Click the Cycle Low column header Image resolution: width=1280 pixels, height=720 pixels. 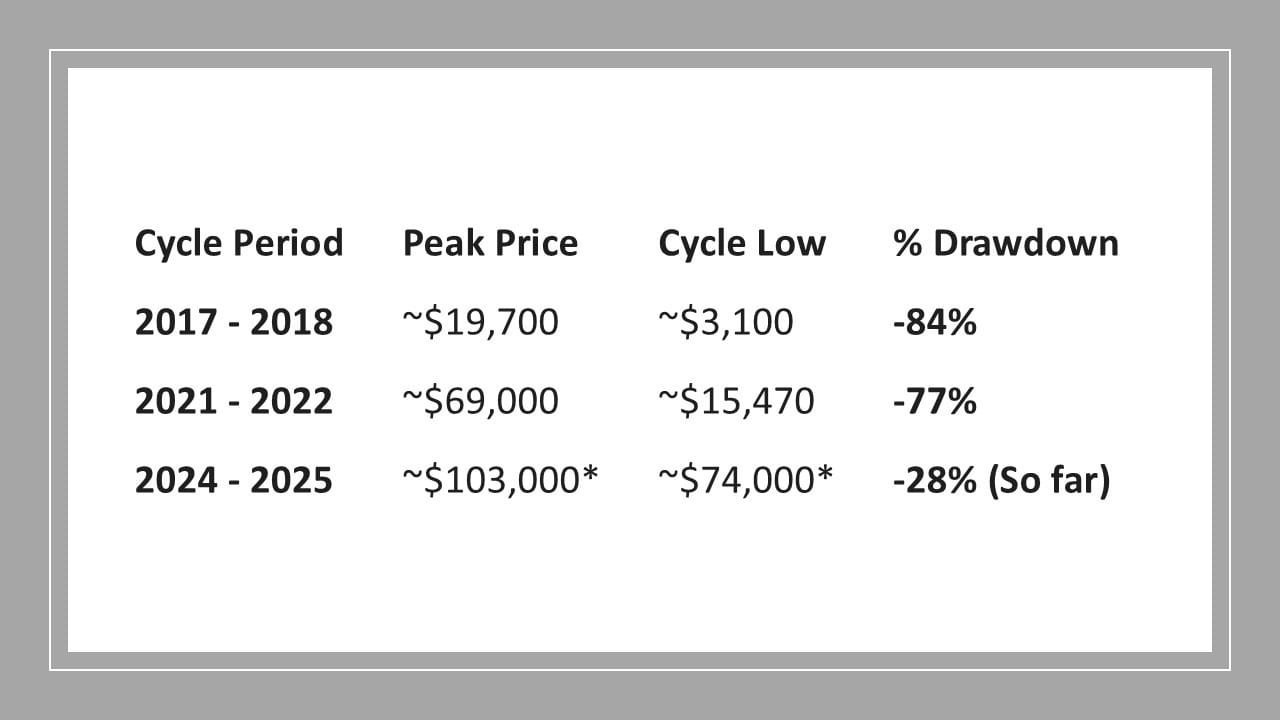742,243
